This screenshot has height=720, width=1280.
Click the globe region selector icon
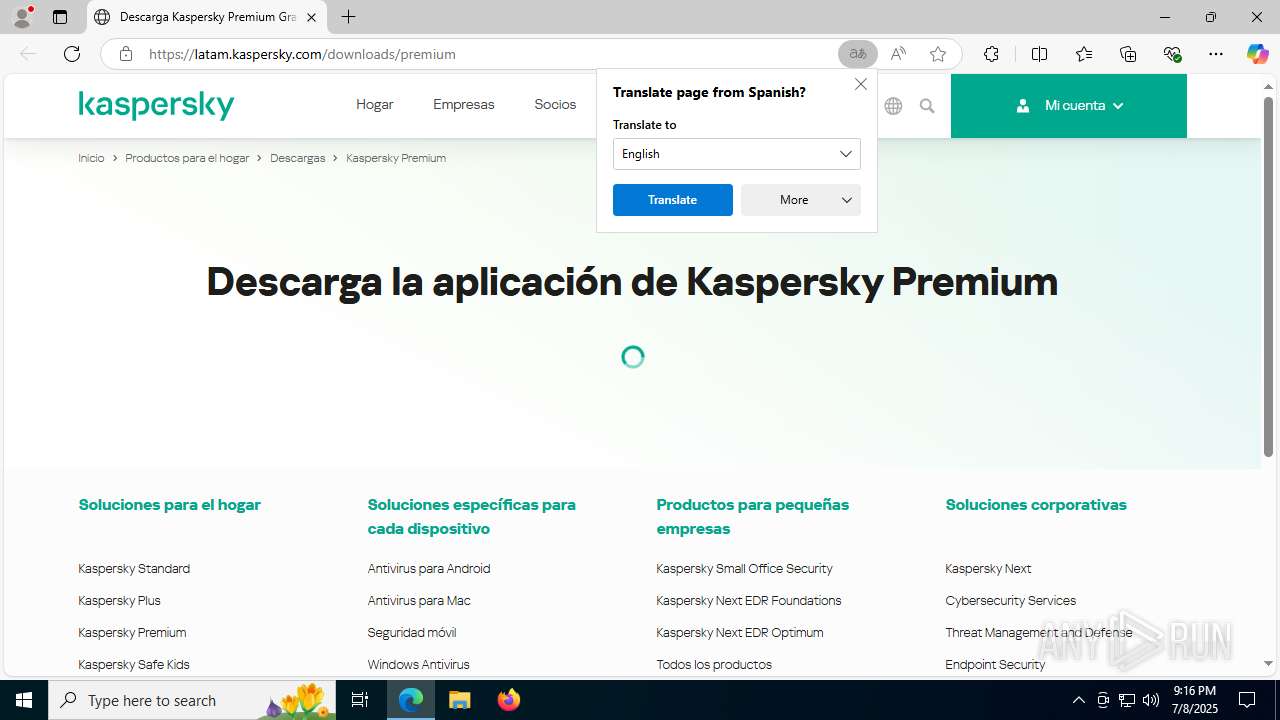[893, 105]
